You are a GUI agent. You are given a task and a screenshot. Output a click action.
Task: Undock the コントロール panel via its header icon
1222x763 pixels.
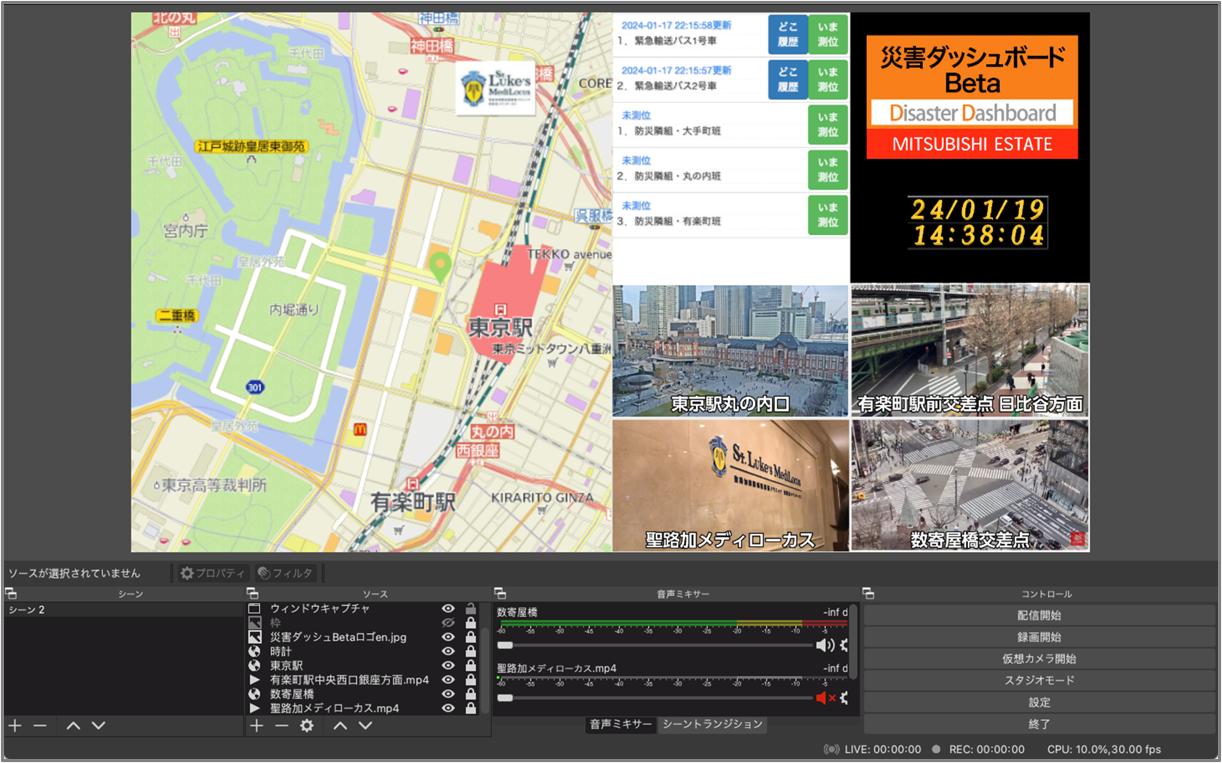tap(868, 594)
